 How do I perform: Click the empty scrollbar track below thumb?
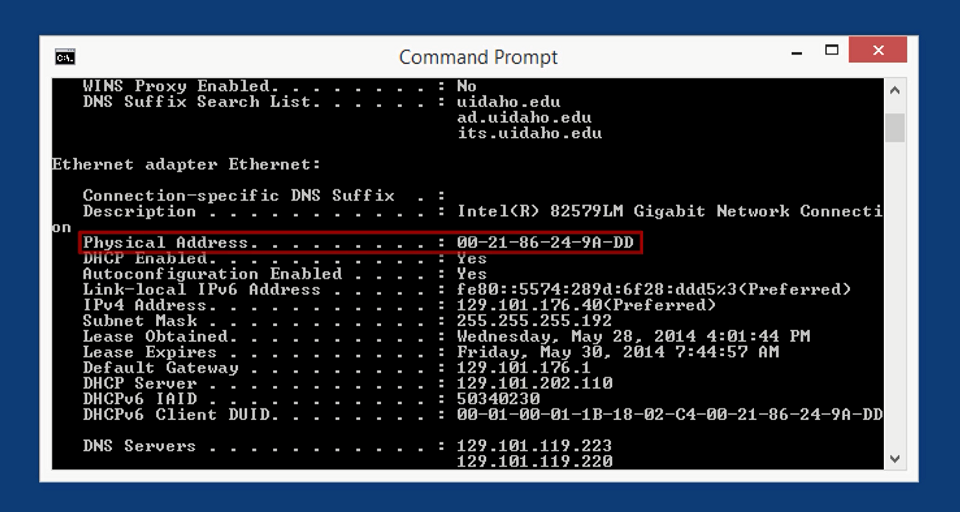click(894, 294)
